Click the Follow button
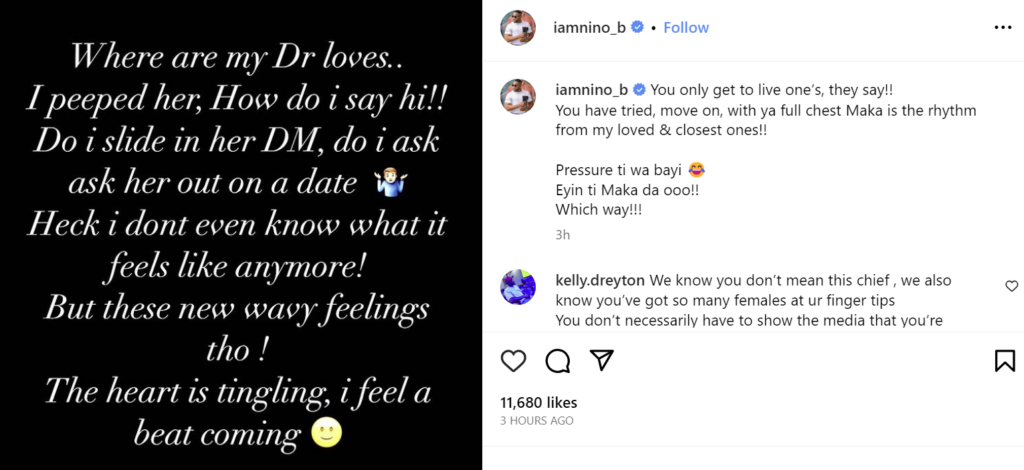1024x470 pixels. [x=686, y=28]
